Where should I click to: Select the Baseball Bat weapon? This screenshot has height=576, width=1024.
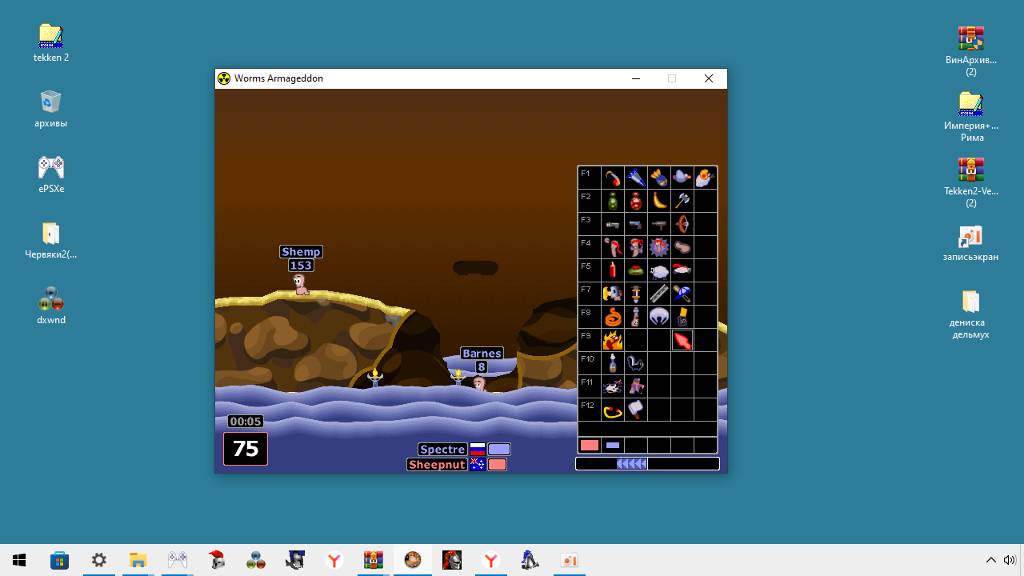click(x=682, y=294)
